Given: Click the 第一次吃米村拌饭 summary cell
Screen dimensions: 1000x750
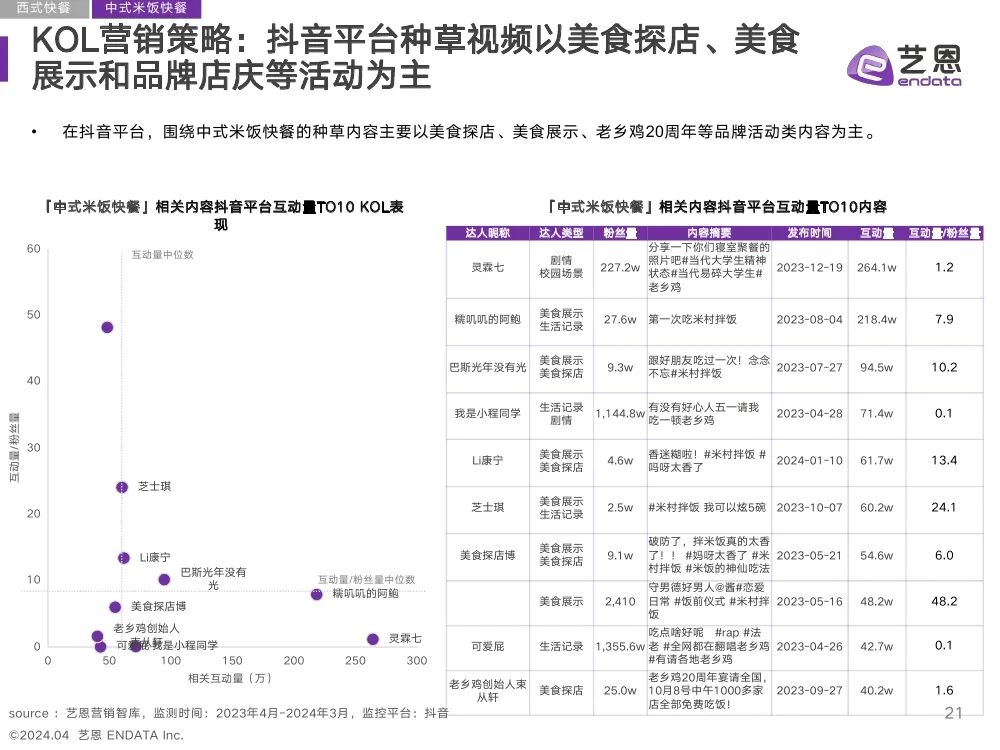Looking at the screenshot, I should pyautogui.click(x=709, y=320).
